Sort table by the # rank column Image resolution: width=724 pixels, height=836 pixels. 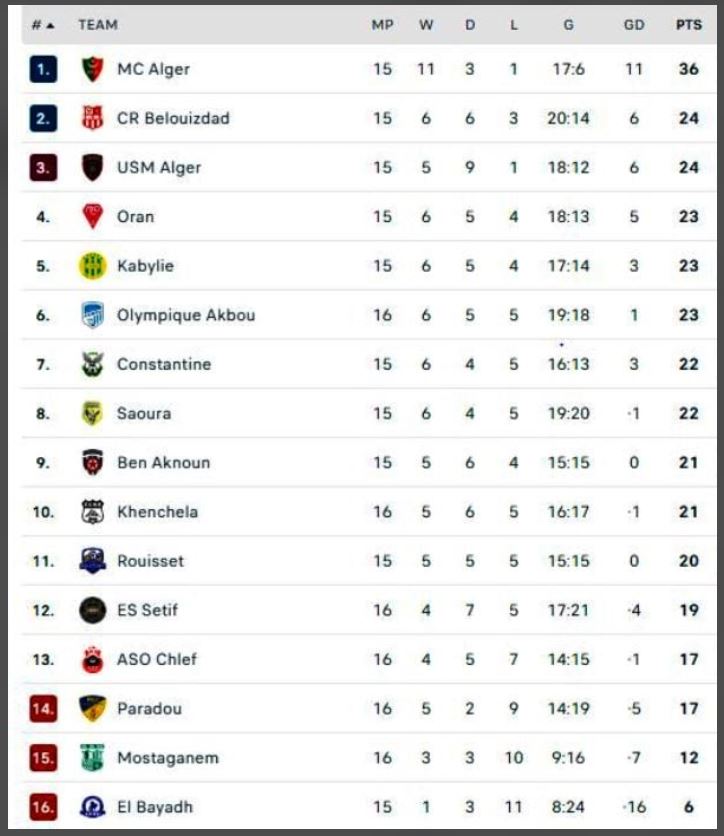(42, 25)
